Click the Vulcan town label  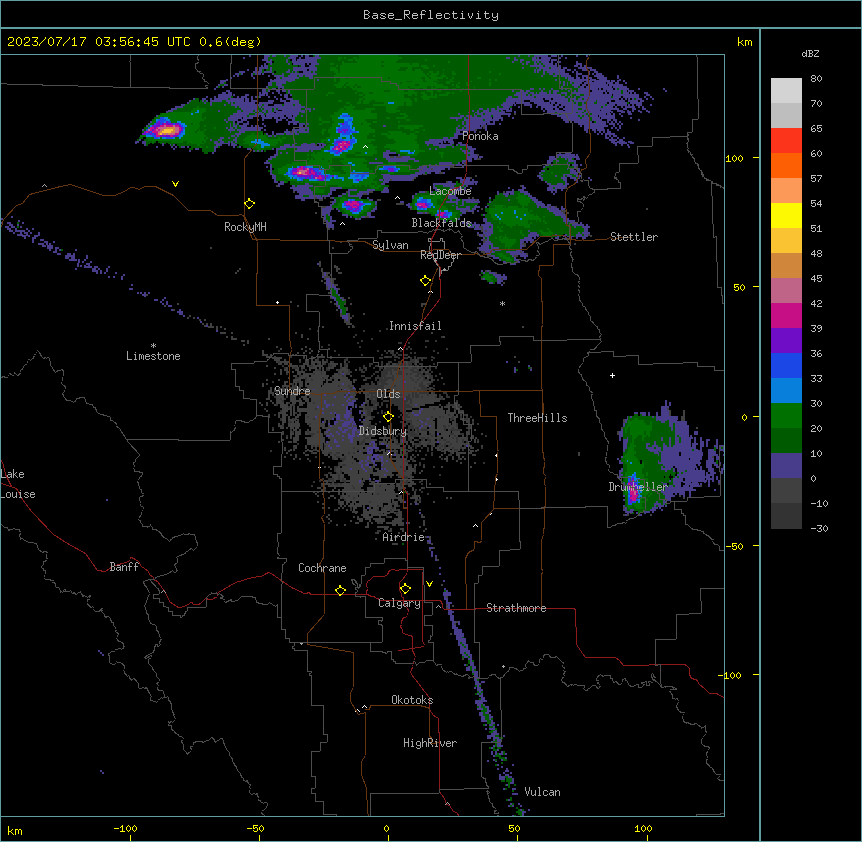coord(542,792)
